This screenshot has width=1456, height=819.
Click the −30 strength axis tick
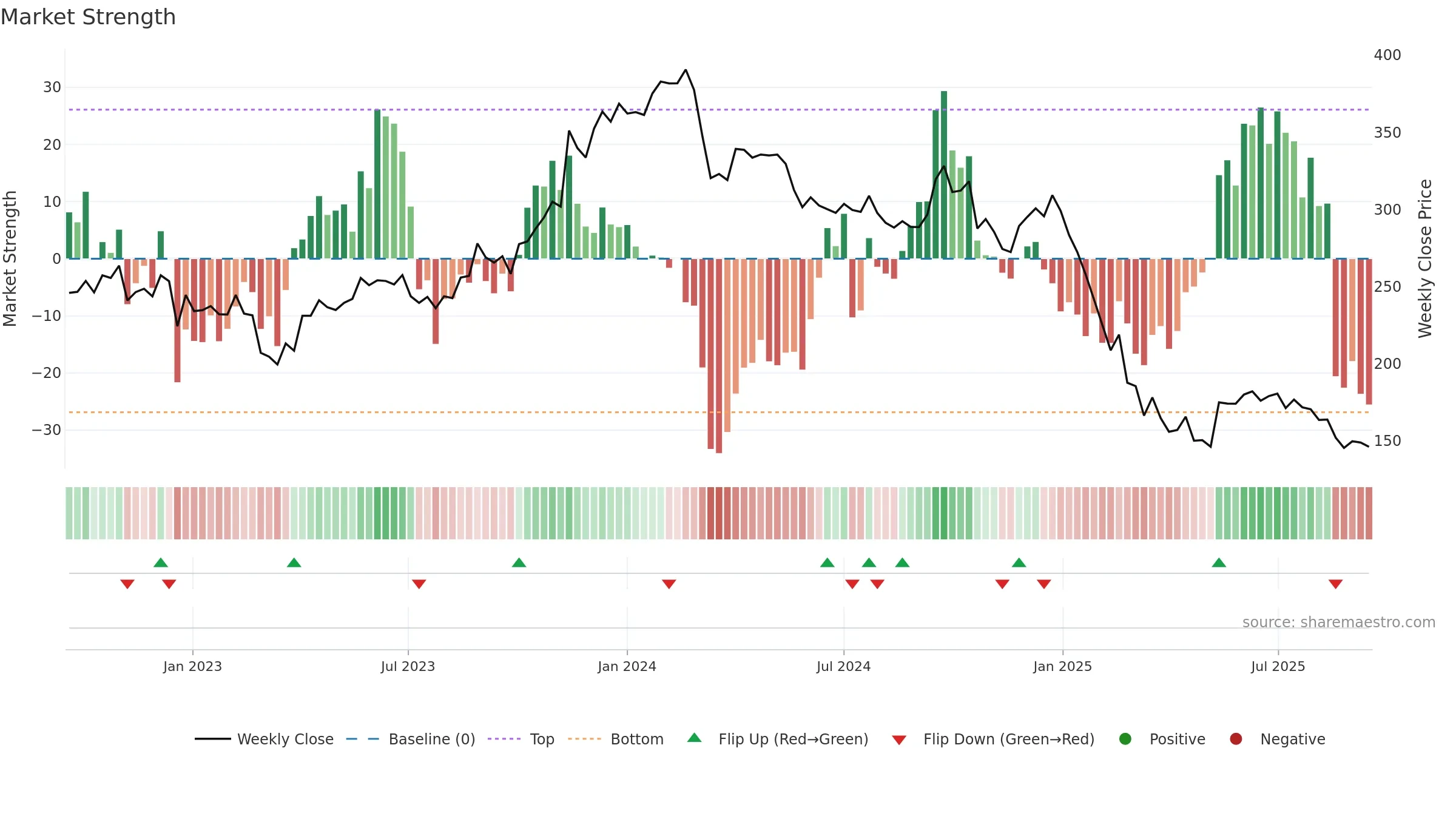(47, 430)
